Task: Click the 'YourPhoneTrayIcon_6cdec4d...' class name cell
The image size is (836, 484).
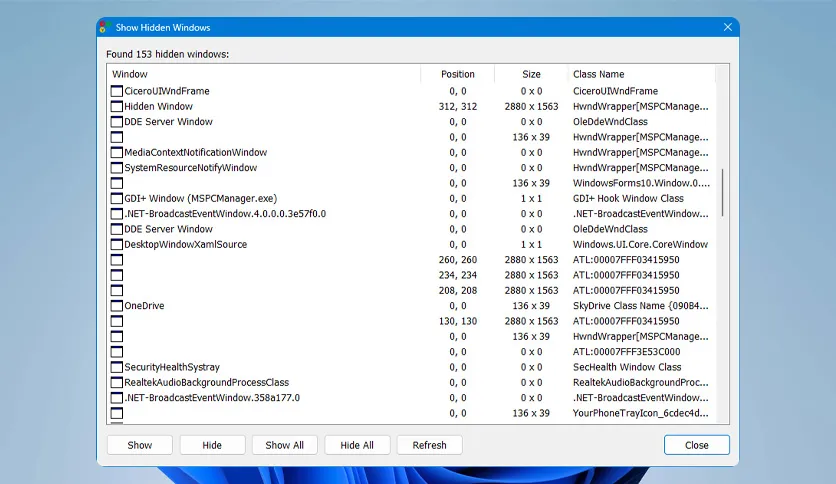Action: 641,413
